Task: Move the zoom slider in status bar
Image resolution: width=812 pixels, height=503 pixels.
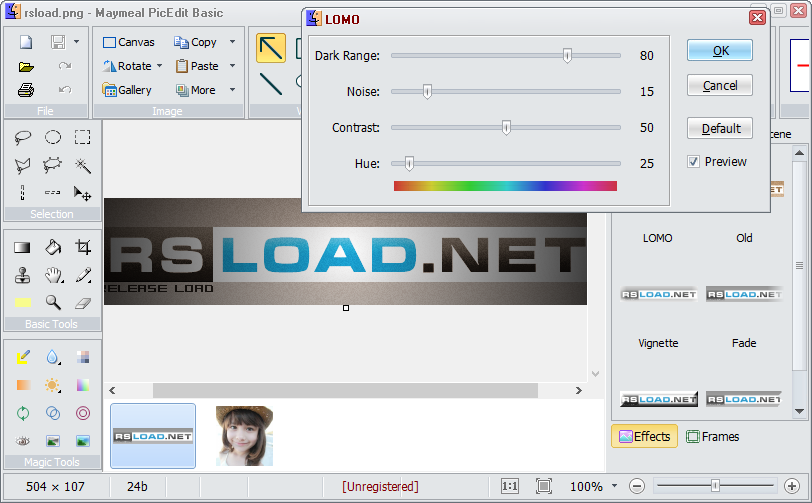Action: coord(715,486)
